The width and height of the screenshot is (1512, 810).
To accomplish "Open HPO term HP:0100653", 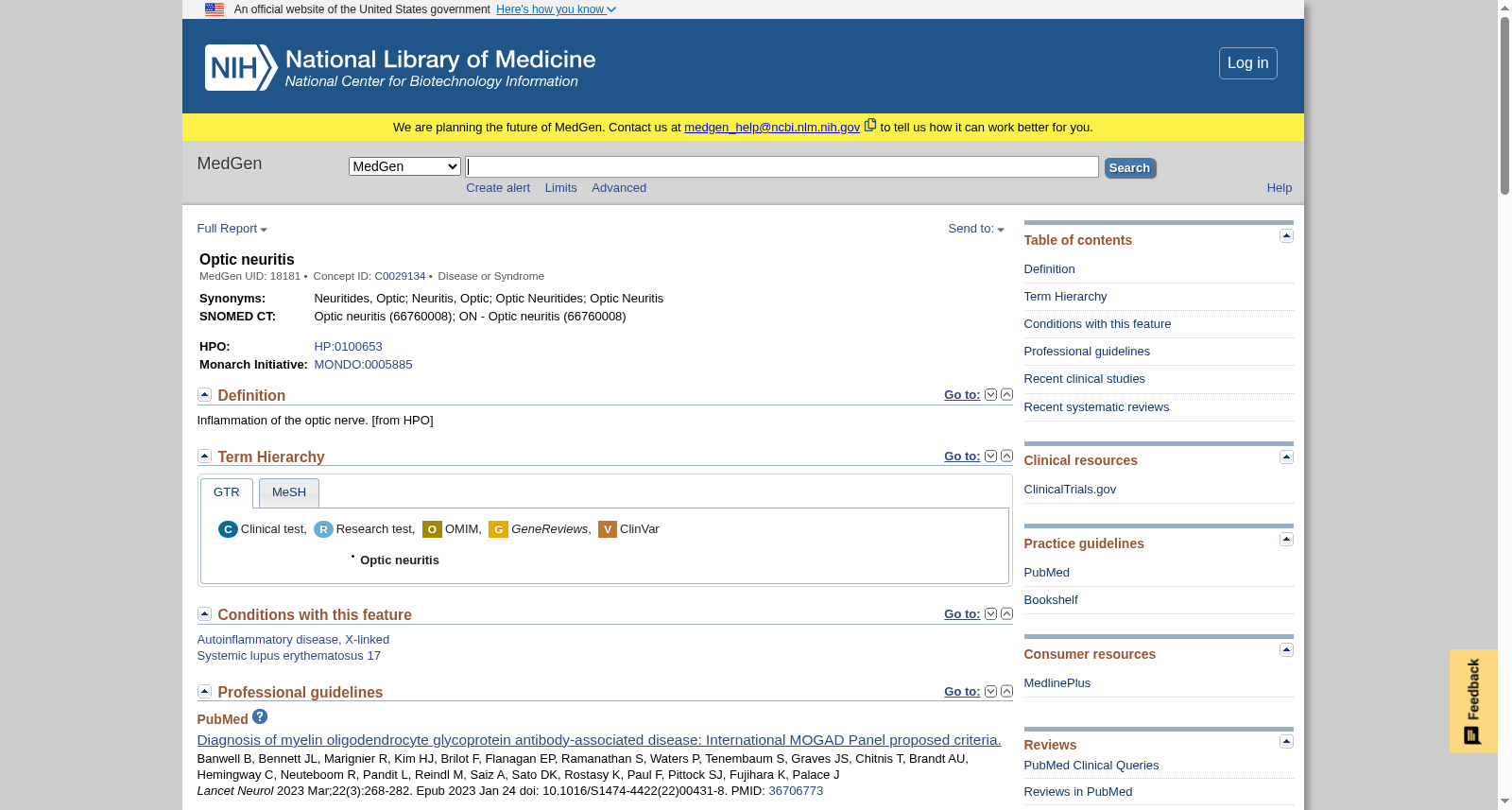I will [348, 347].
